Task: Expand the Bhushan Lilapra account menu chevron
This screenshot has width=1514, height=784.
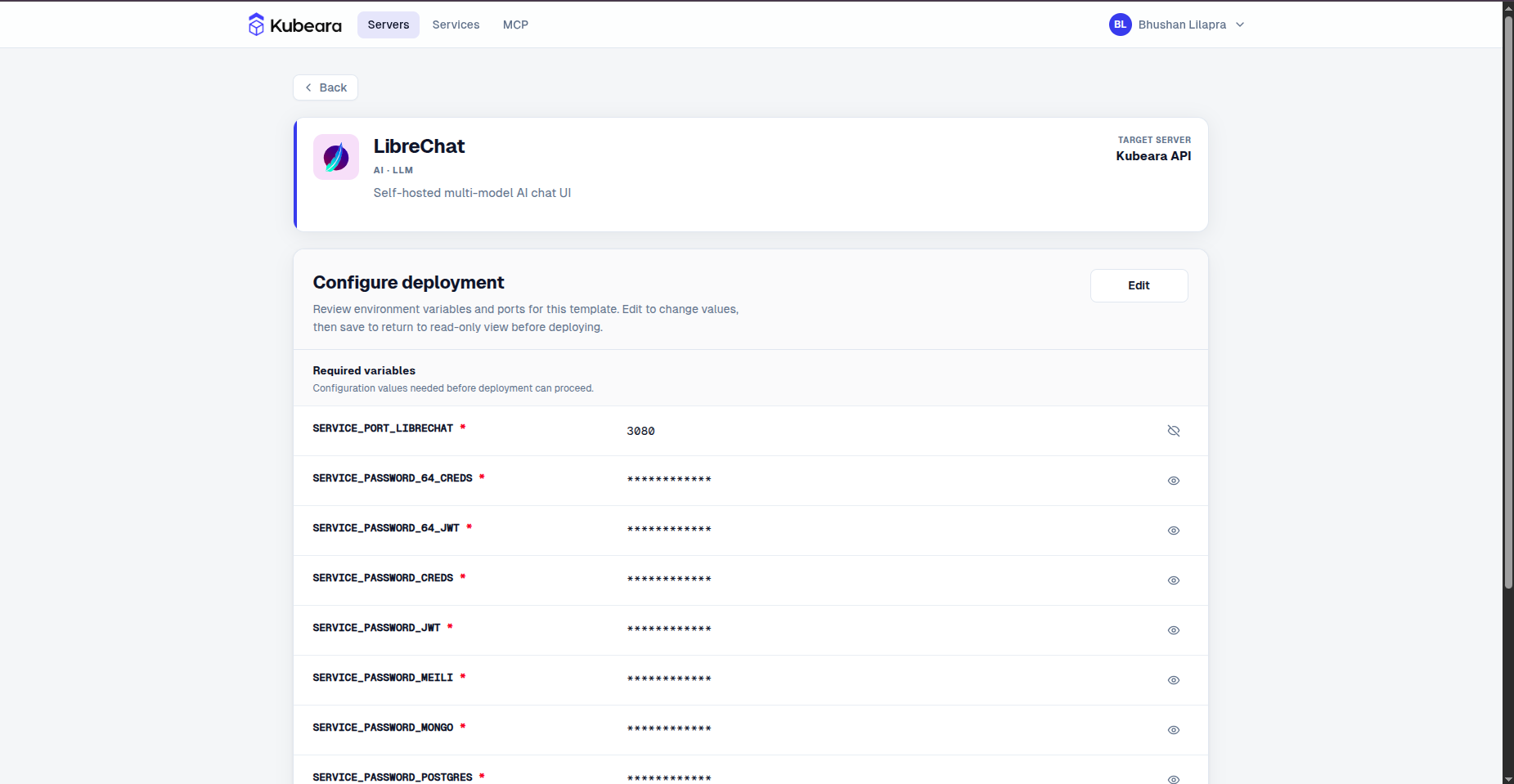Action: tap(1240, 25)
